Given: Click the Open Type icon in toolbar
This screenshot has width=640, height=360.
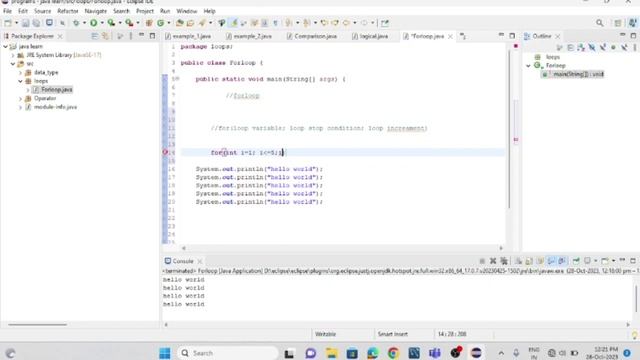Looking at the screenshot, I should (180, 23).
